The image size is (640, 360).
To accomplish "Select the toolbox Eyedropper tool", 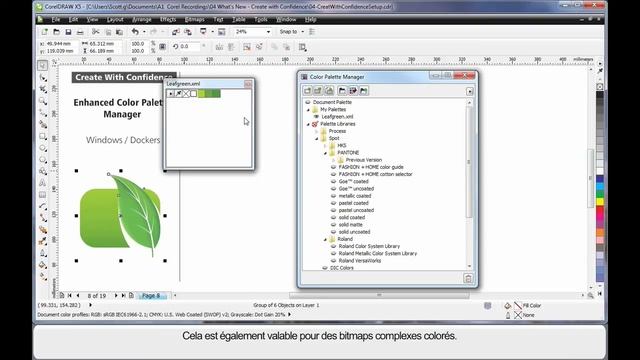I will pos(42,242).
